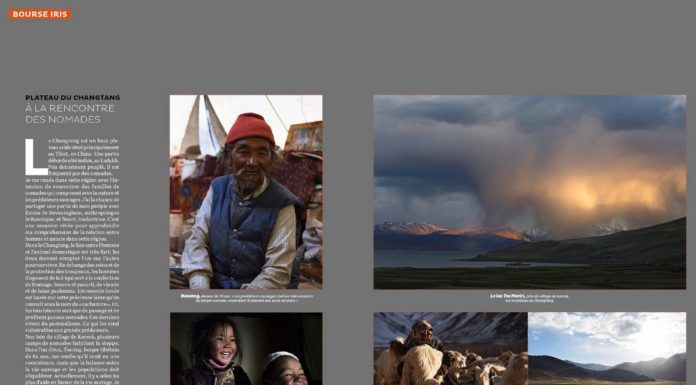Click the paragraph starting Non loin du village
The height and width of the screenshot is (385, 696).
72,359
